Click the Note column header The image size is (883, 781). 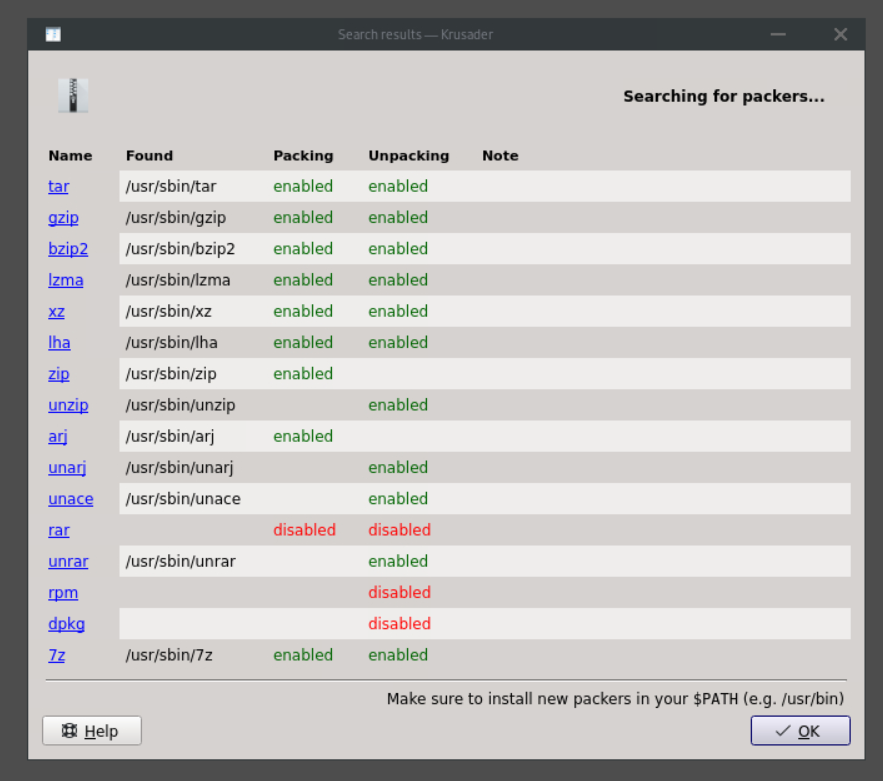click(x=500, y=155)
